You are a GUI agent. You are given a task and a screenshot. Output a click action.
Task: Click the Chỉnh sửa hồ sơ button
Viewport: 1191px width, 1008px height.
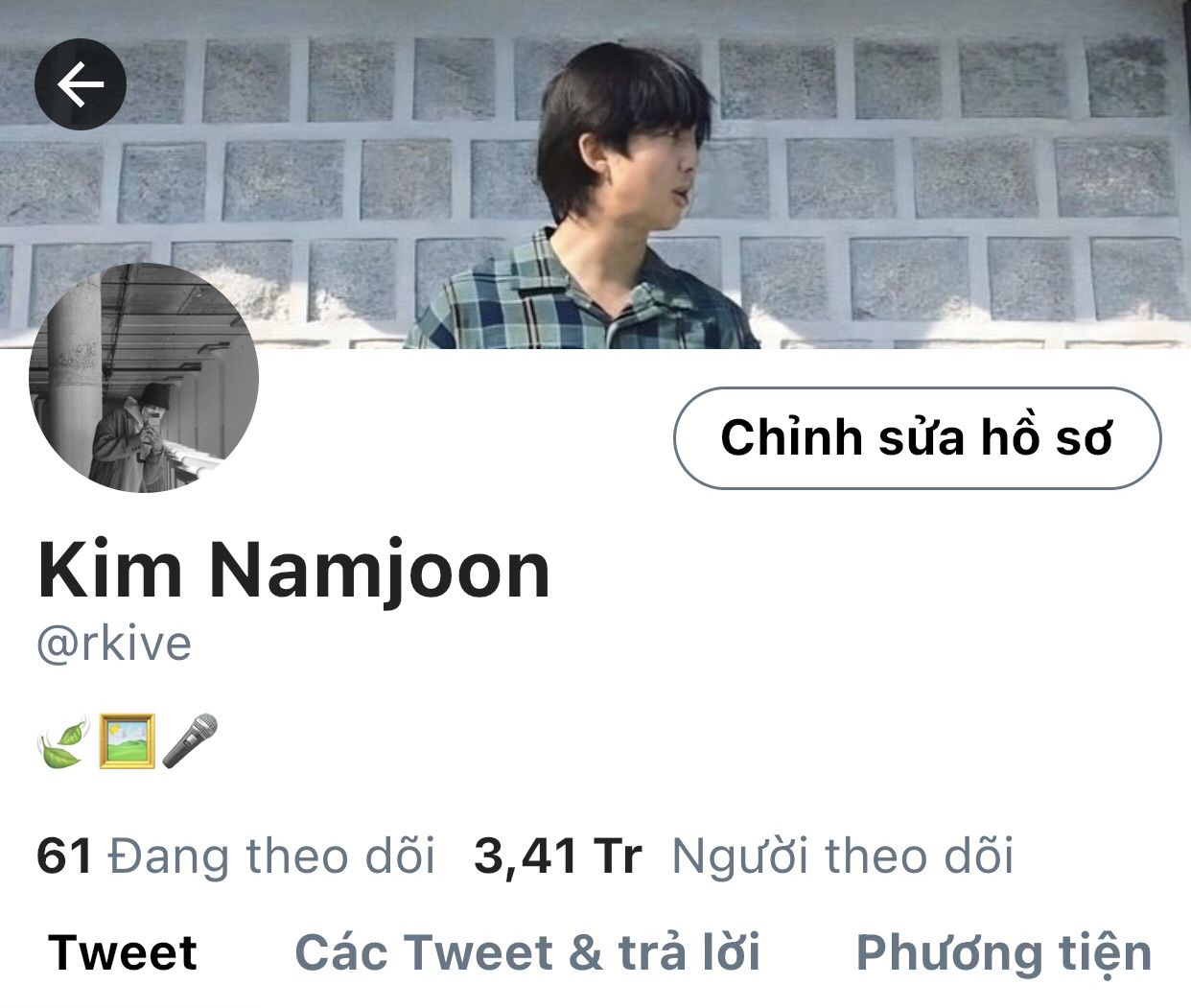917,438
